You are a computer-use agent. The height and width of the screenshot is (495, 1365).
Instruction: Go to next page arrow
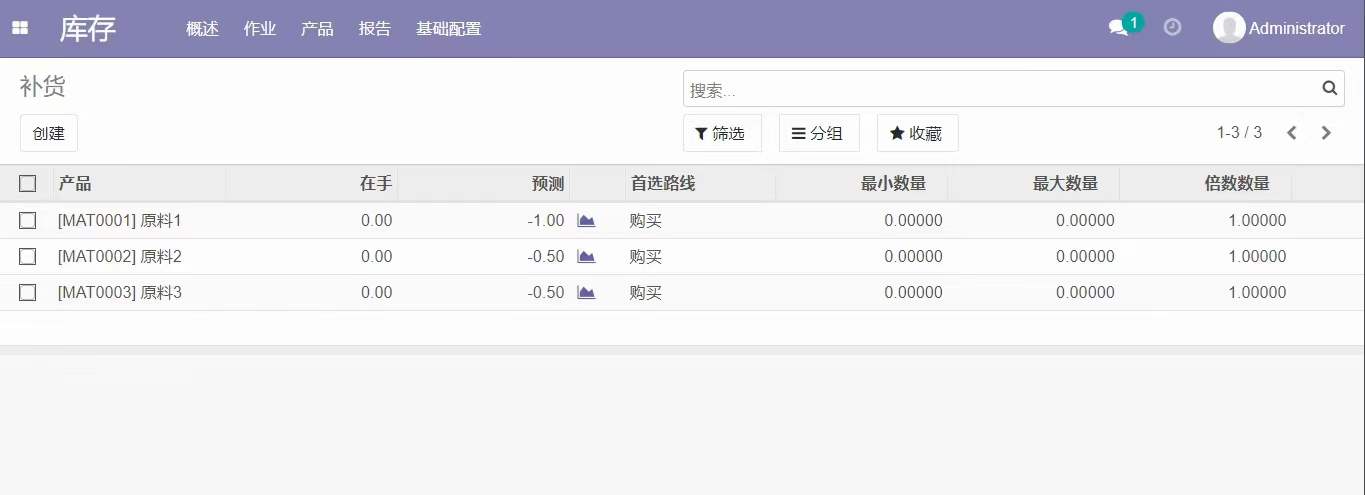tap(1326, 133)
